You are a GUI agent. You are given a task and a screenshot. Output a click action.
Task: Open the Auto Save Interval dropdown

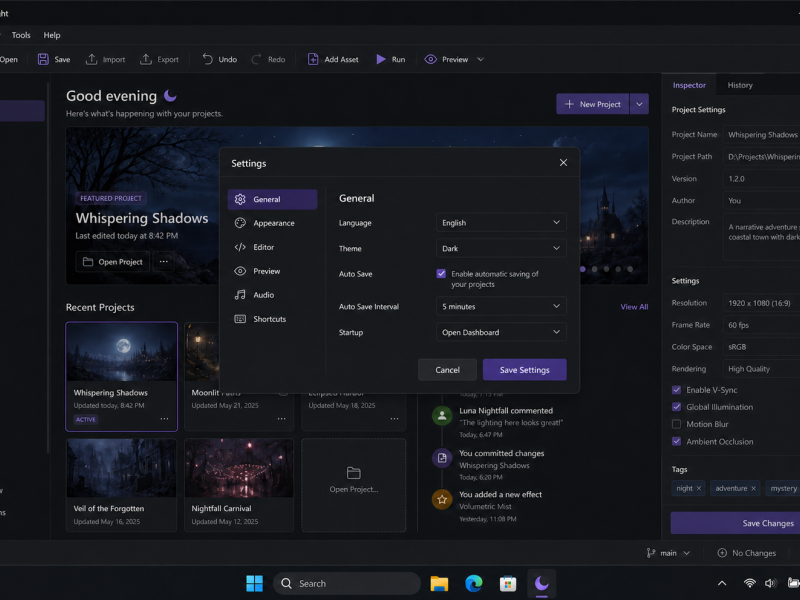pyautogui.click(x=501, y=306)
